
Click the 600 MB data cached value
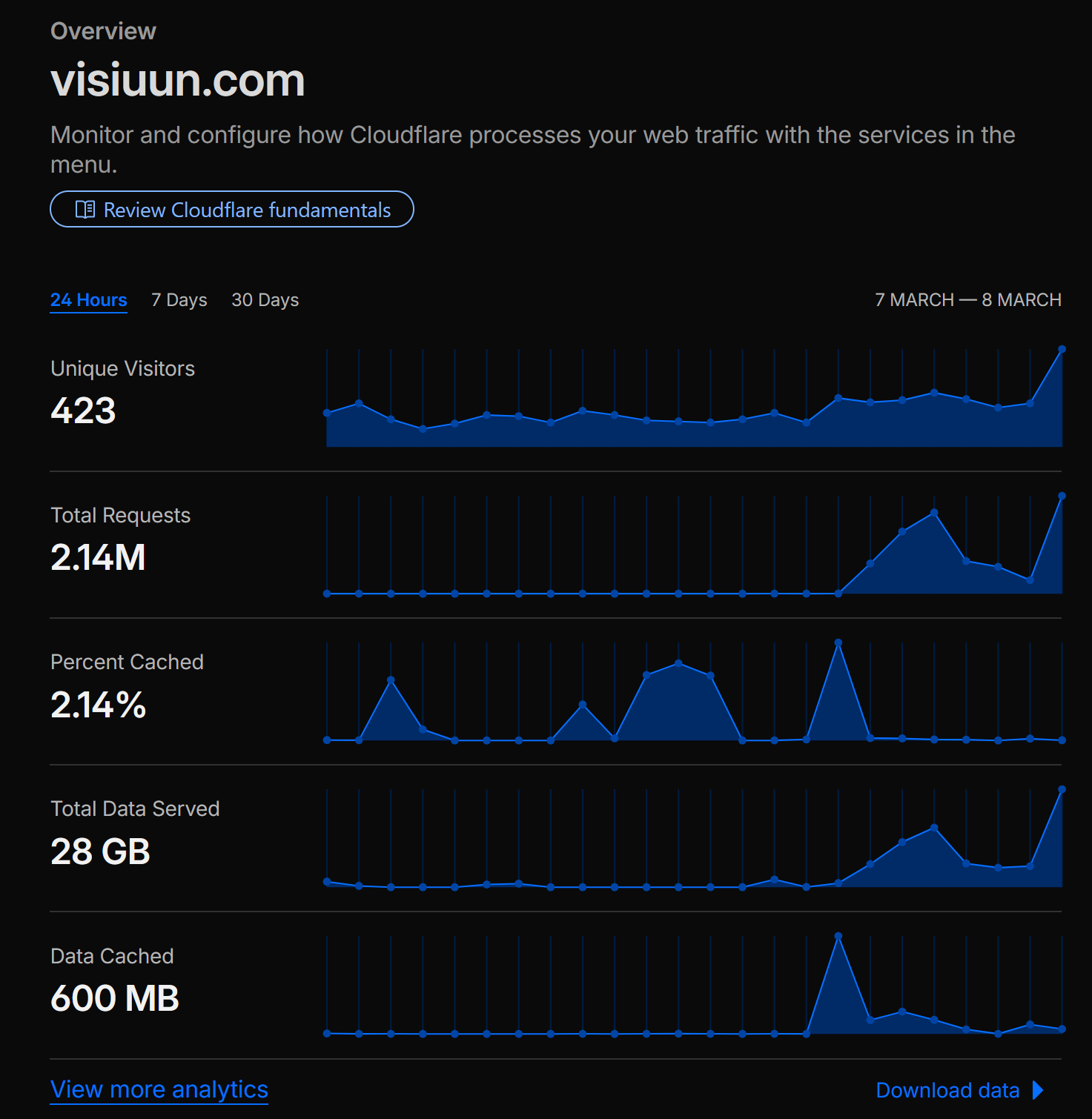[115, 998]
